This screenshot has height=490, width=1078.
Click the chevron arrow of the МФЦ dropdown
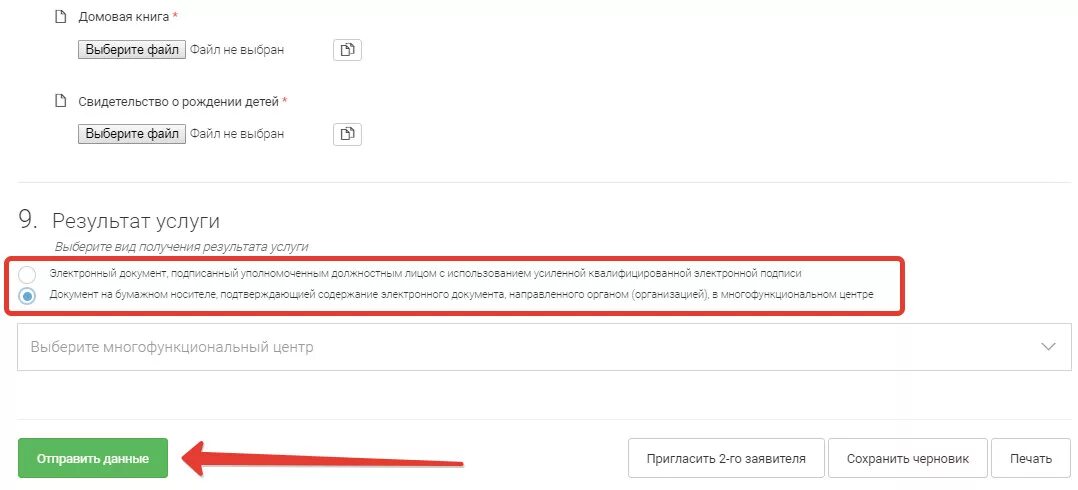(1048, 347)
